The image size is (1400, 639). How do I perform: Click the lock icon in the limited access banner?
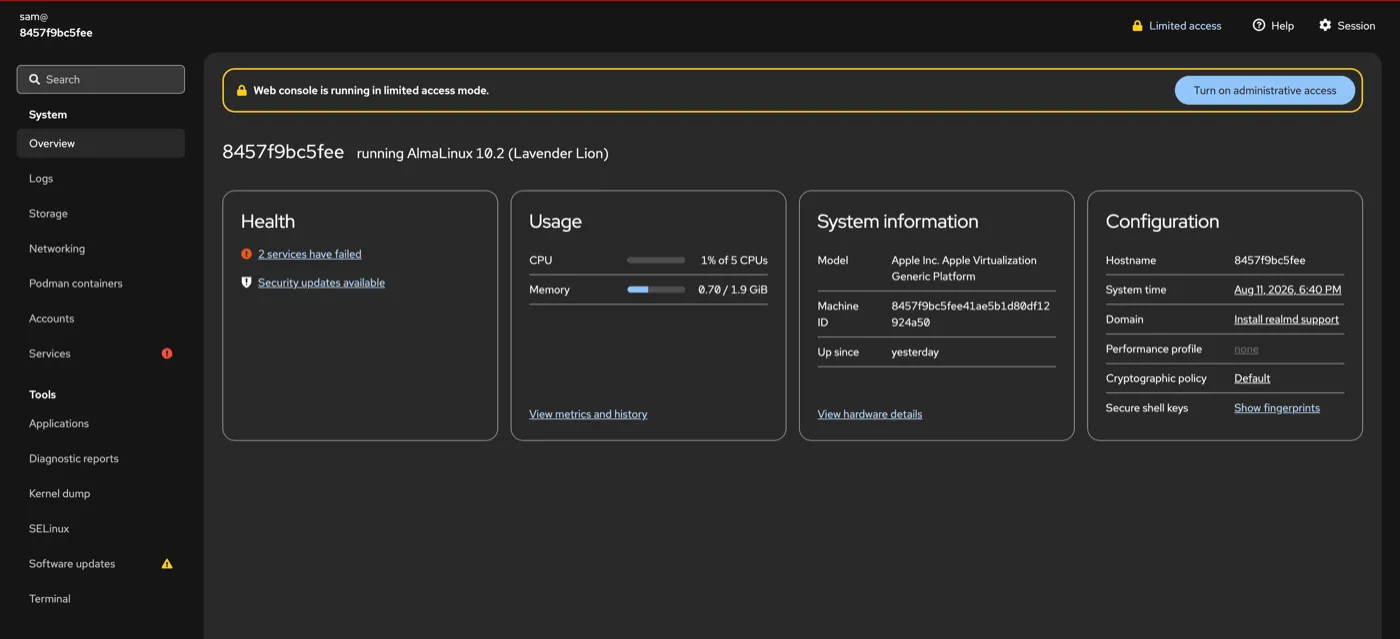coord(241,90)
